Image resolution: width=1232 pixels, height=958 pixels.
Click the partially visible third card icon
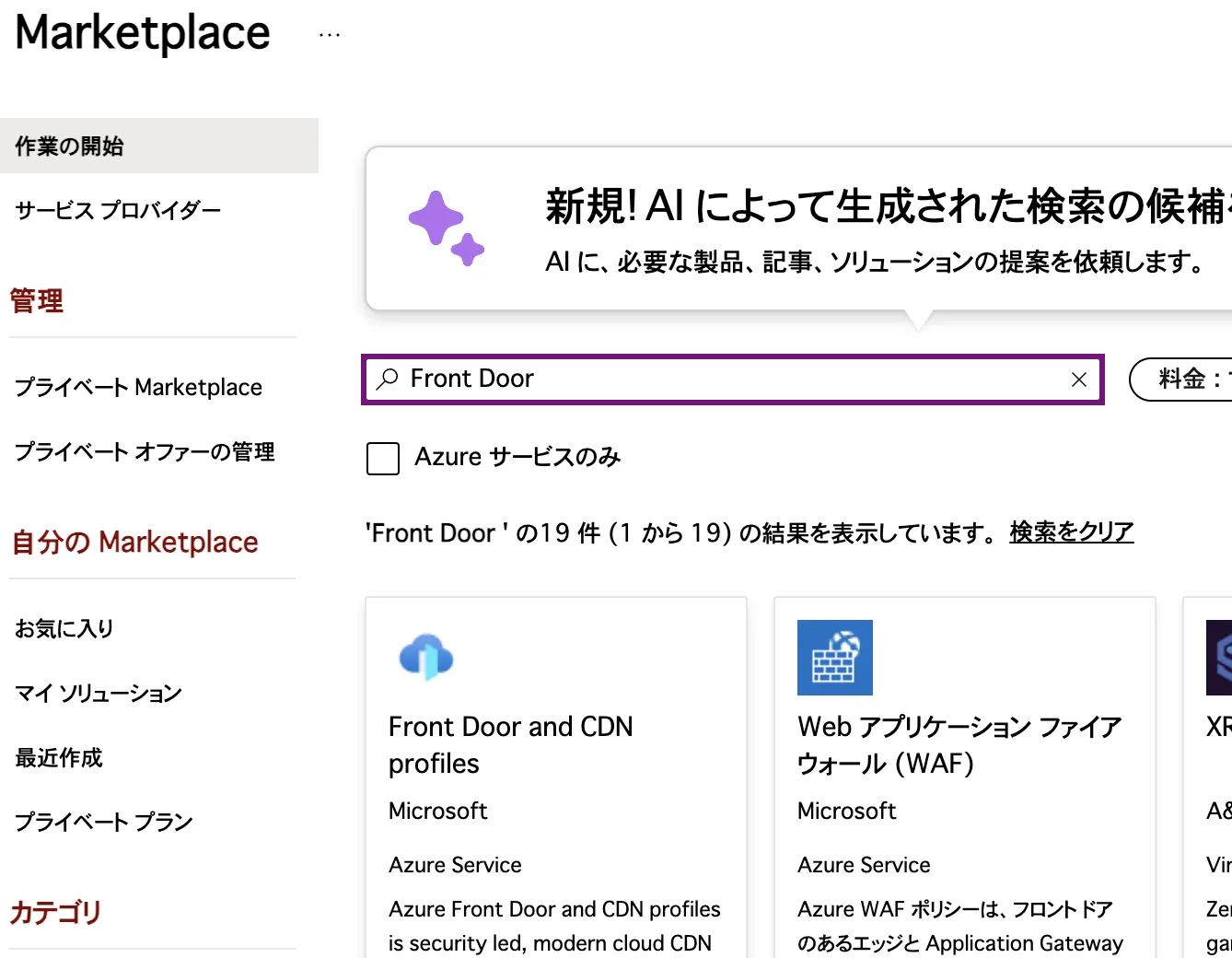click(1219, 658)
